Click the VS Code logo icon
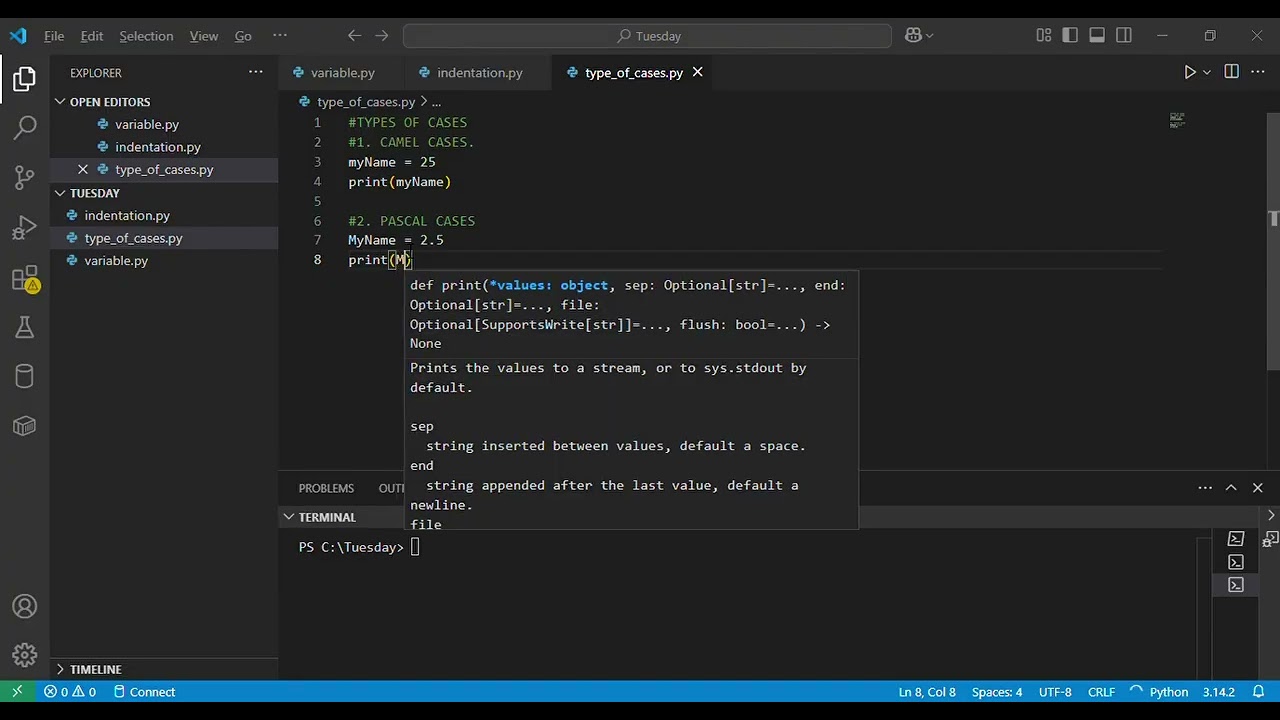Viewport: 1280px width, 720px height. pyautogui.click(x=18, y=35)
